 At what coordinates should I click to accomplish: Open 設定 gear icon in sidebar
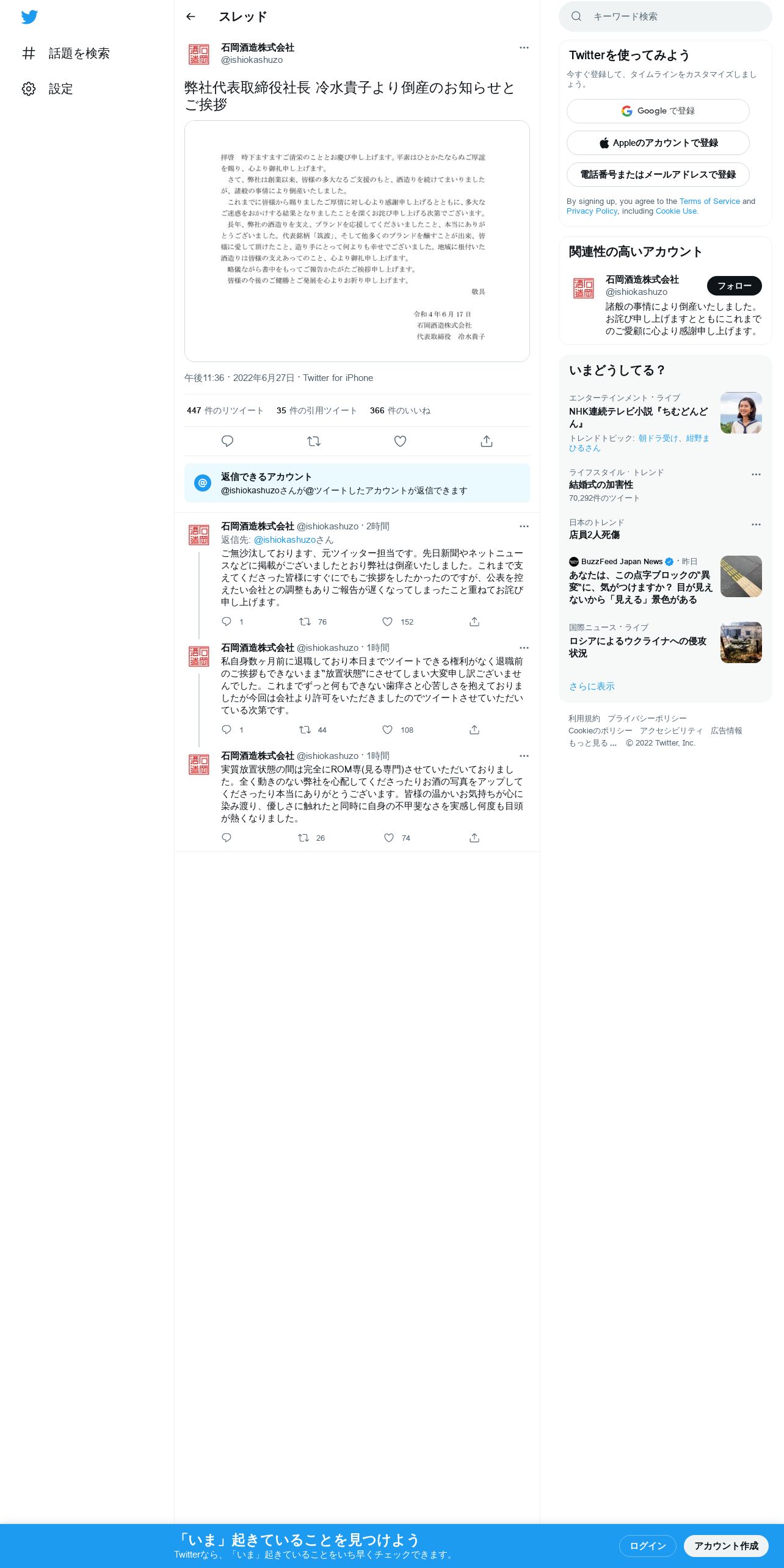29,89
